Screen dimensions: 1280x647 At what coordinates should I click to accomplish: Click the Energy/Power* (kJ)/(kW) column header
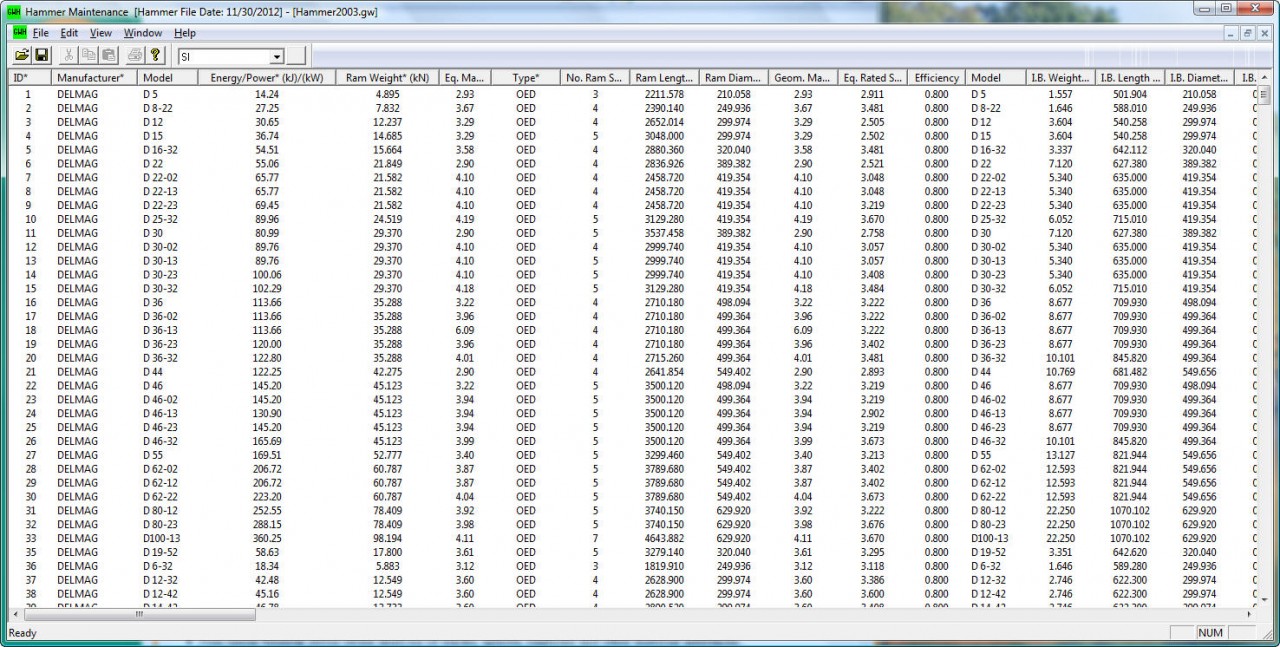266,78
